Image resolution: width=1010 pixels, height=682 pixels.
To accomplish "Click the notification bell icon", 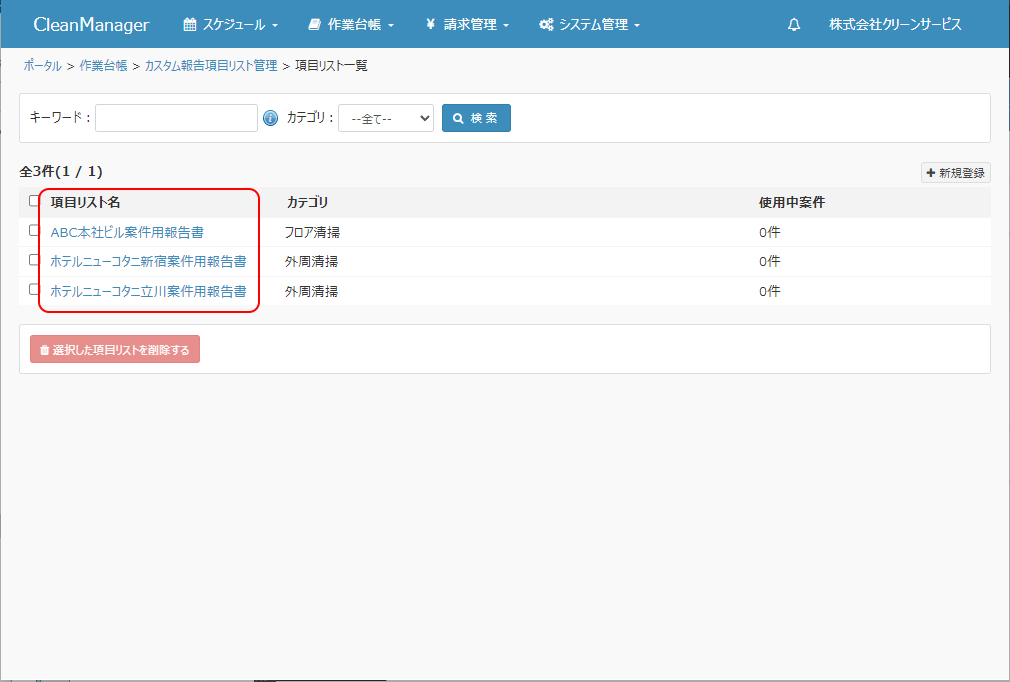I will pos(794,25).
